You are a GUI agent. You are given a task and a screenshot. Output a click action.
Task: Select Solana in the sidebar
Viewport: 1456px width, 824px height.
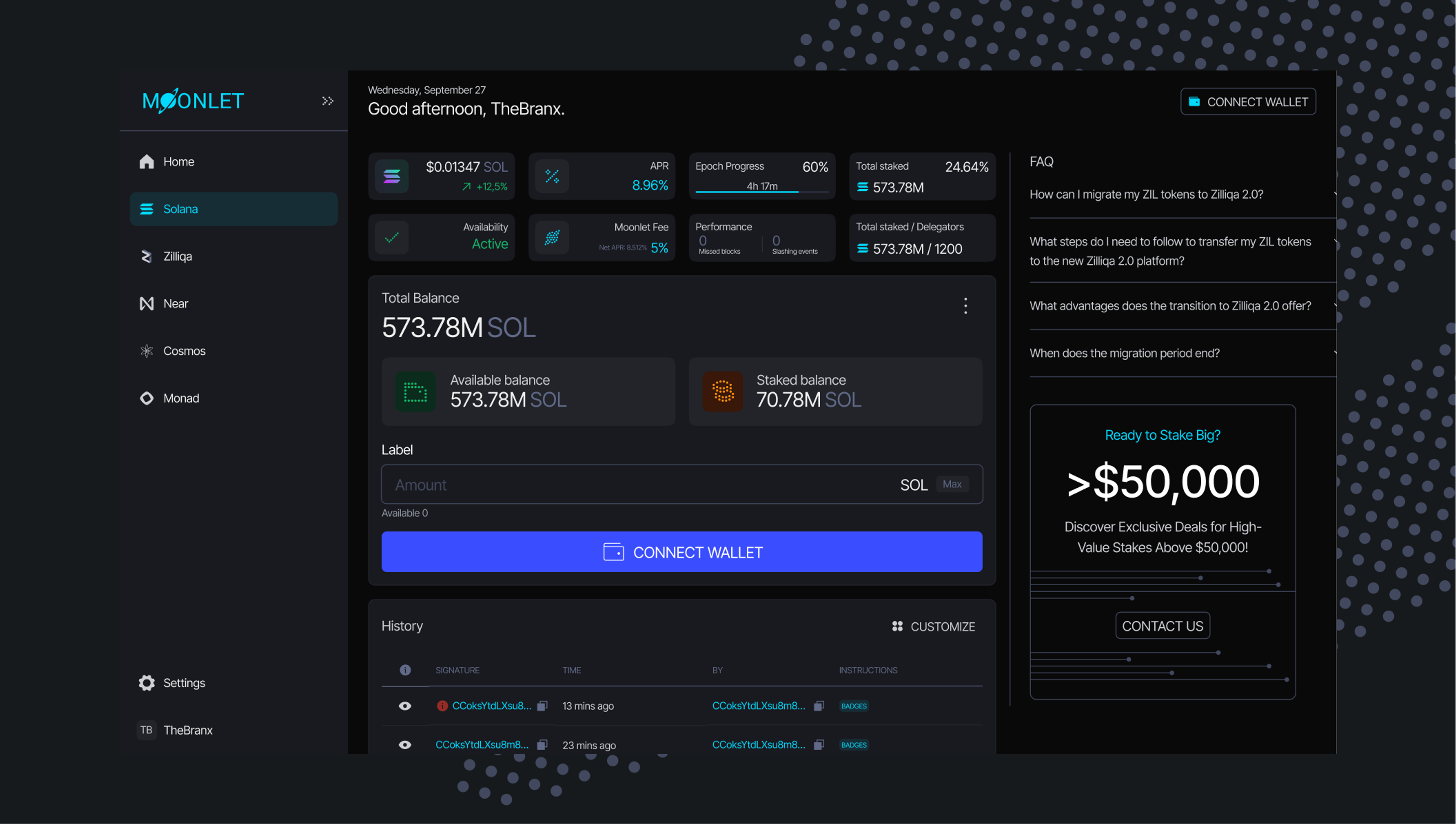pyautogui.click(x=234, y=209)
